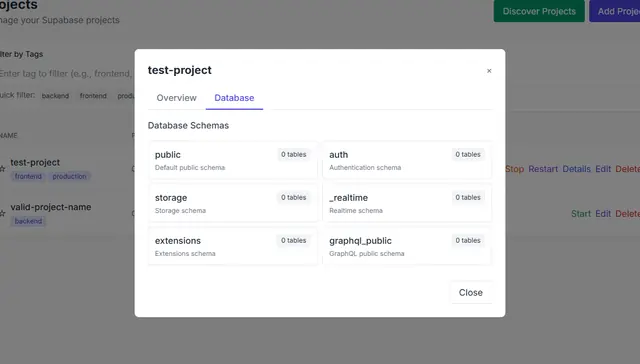Click the 0 tables badge for _realtime
The height and width of the screenshot is (364, 640).
(x=468, y=197)
